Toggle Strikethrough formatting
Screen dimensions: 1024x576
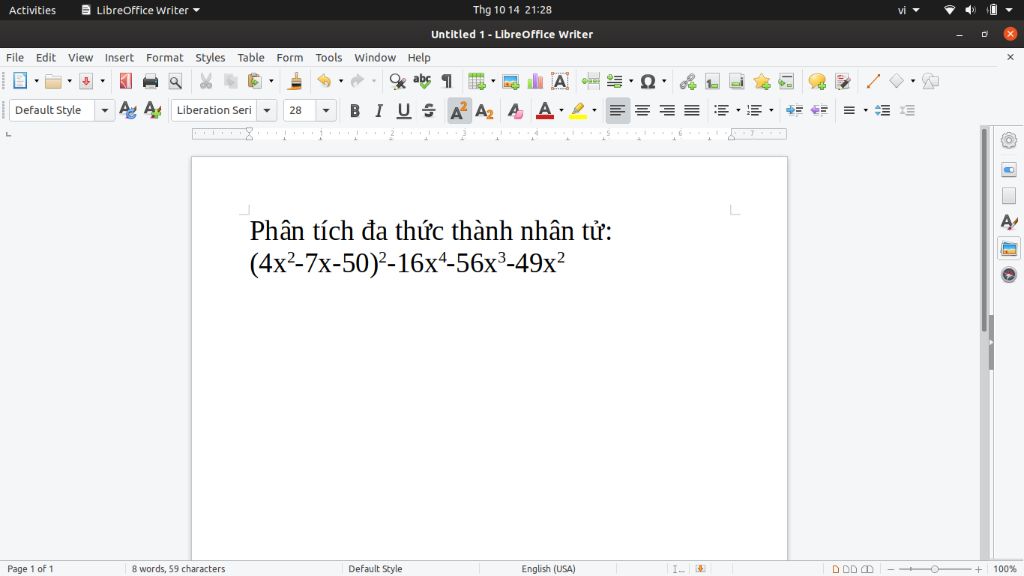[x=428, y=110]
